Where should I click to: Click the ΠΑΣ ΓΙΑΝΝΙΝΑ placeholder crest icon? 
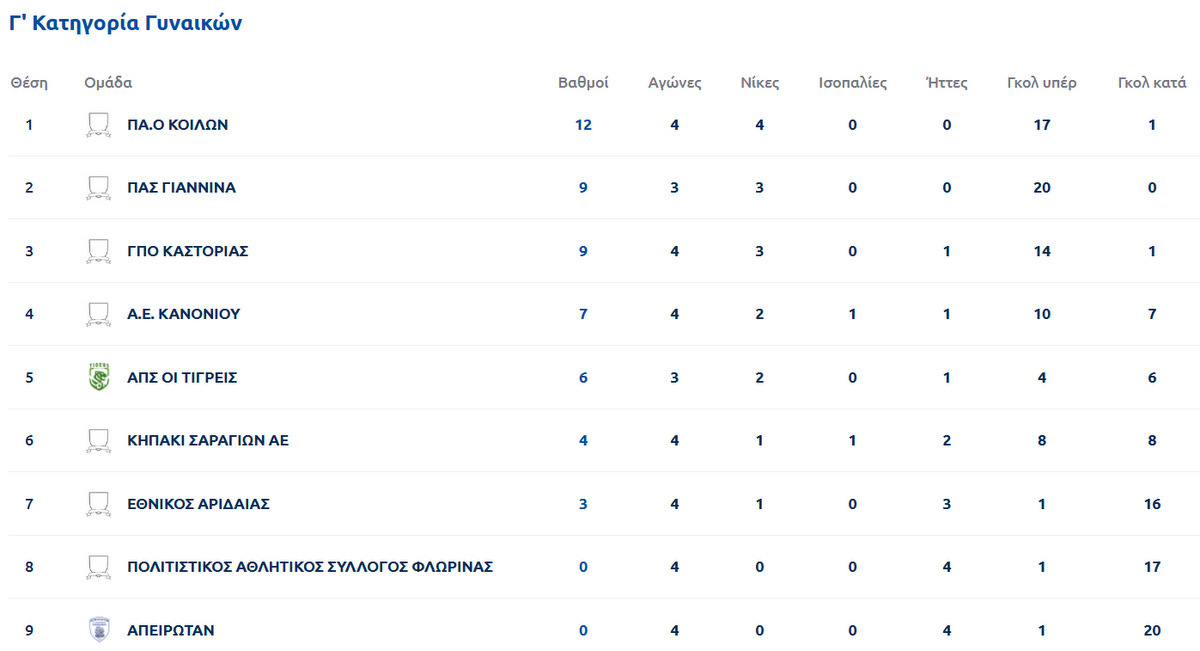click(x=98, y=188)
